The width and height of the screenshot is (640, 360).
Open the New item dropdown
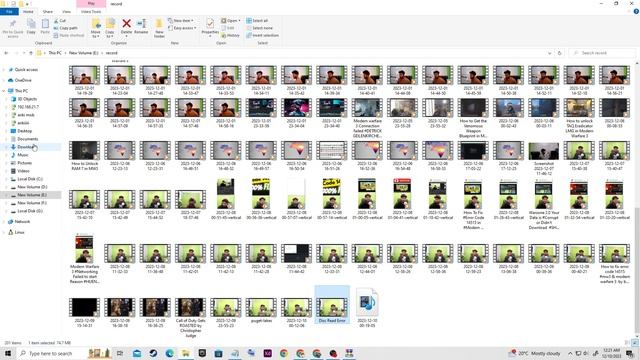click(180, 20)
